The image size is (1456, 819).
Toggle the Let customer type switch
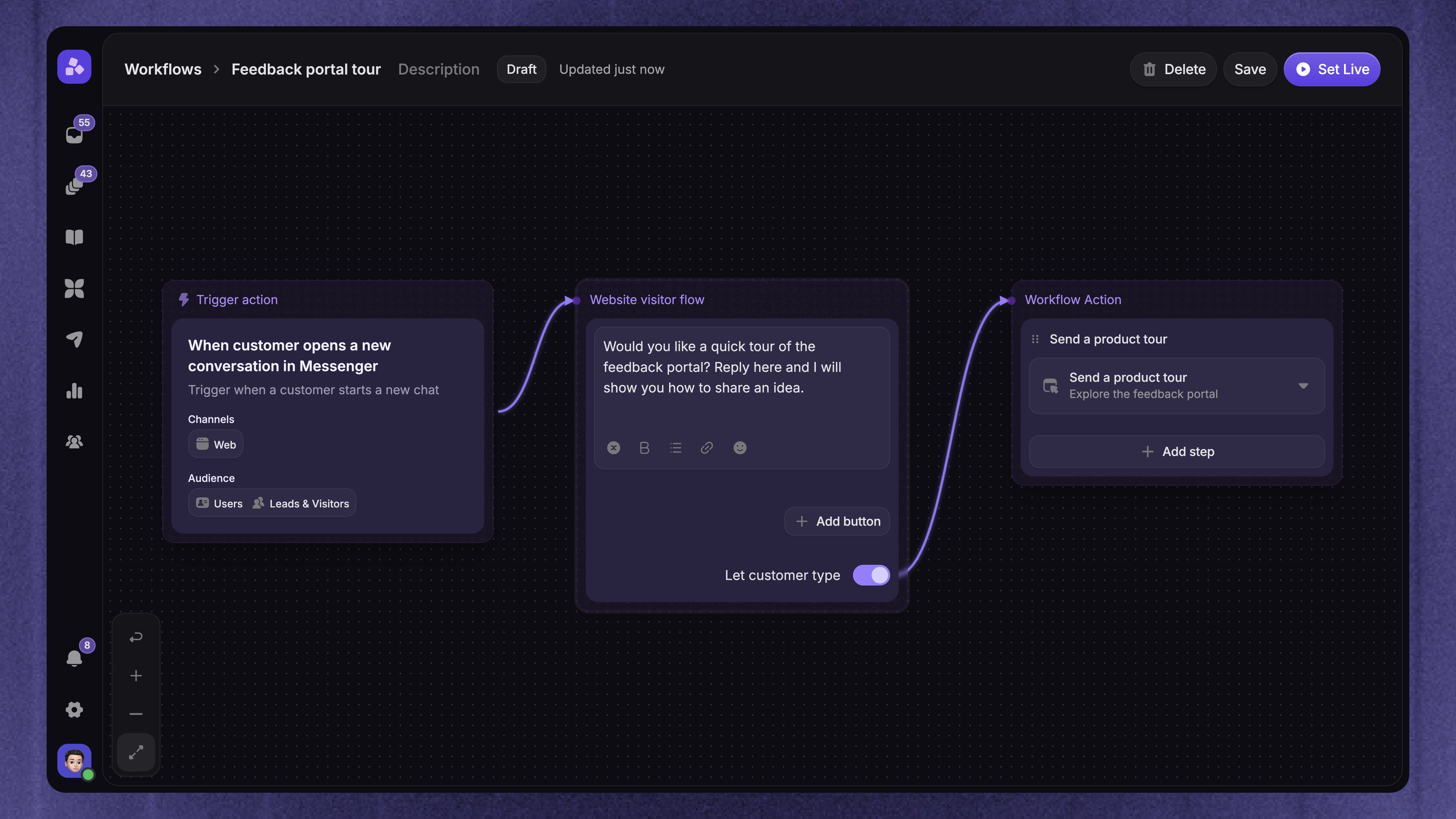tap(871, 575)
